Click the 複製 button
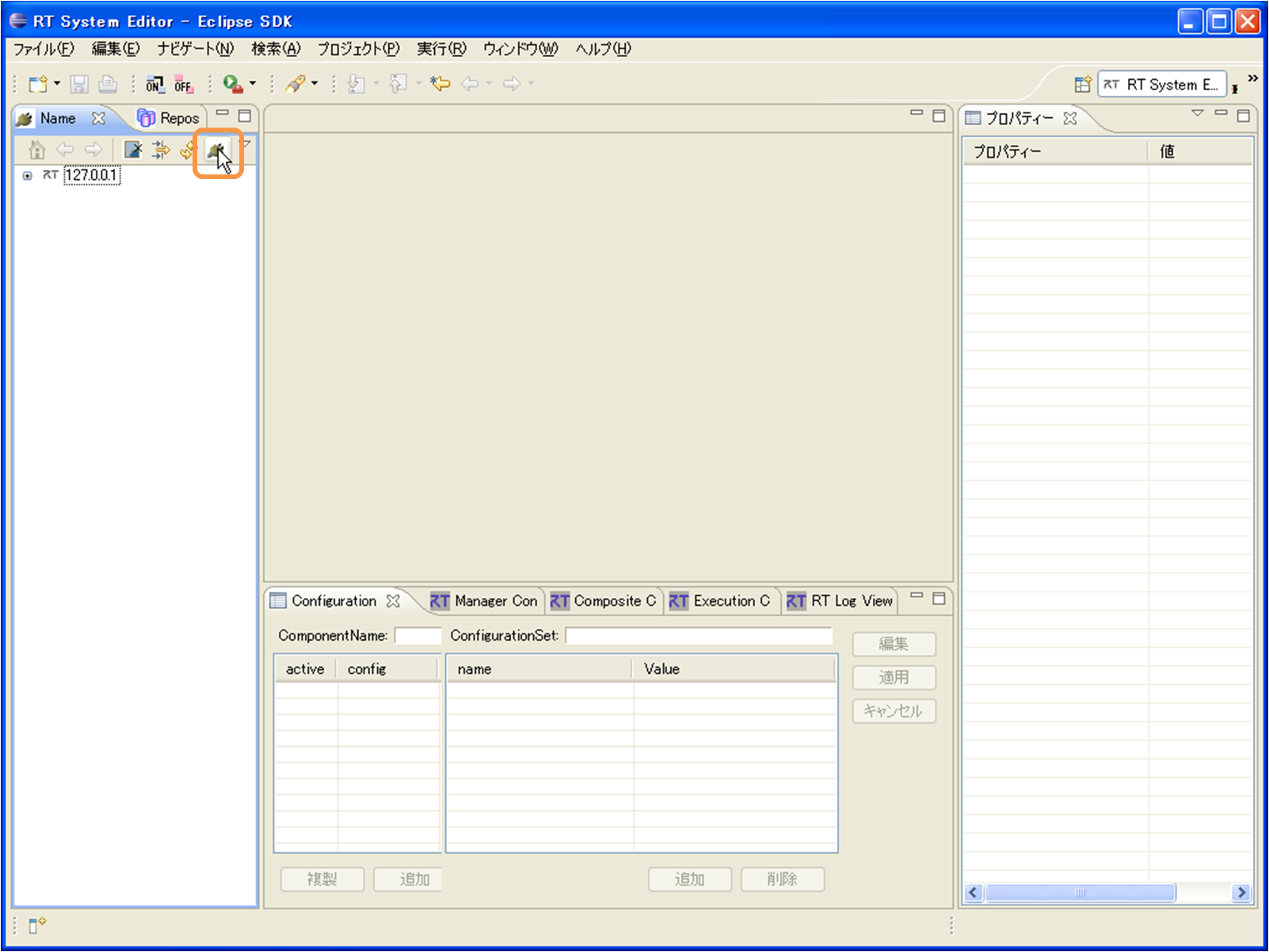The width and height of the screenshot is (1269, 952). coord(322,879)
